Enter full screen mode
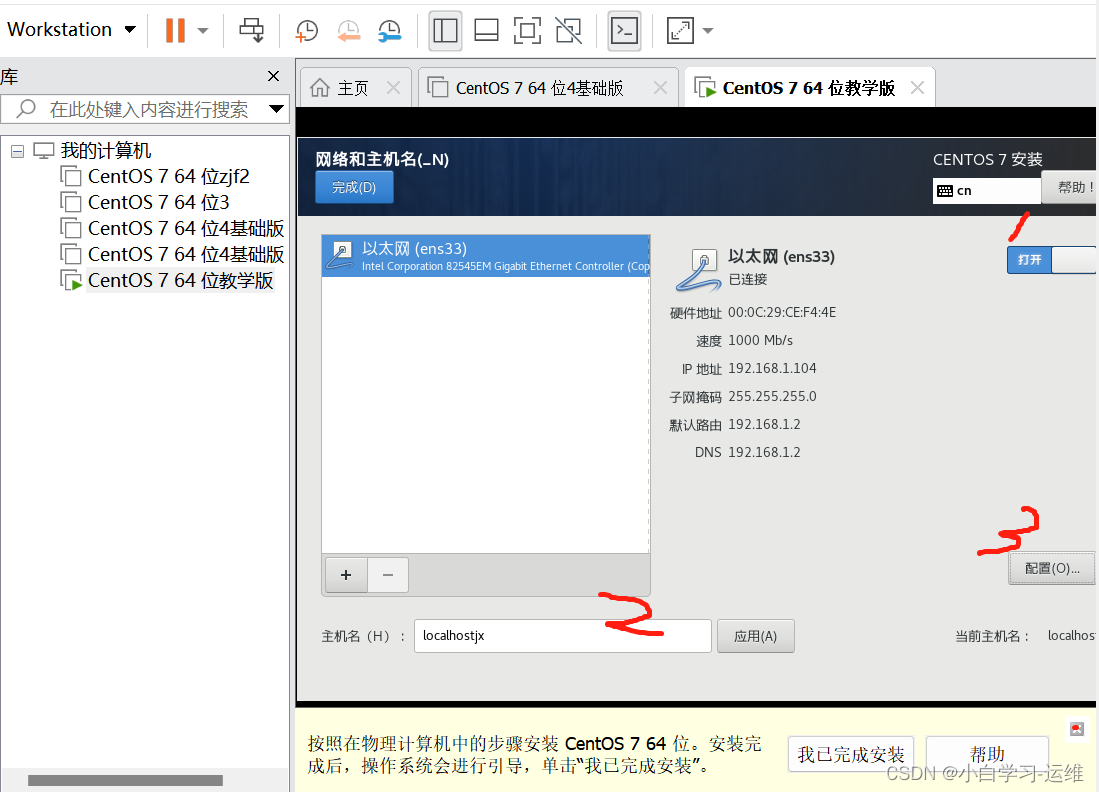1099x792 pixels. [x=527, y=30]
